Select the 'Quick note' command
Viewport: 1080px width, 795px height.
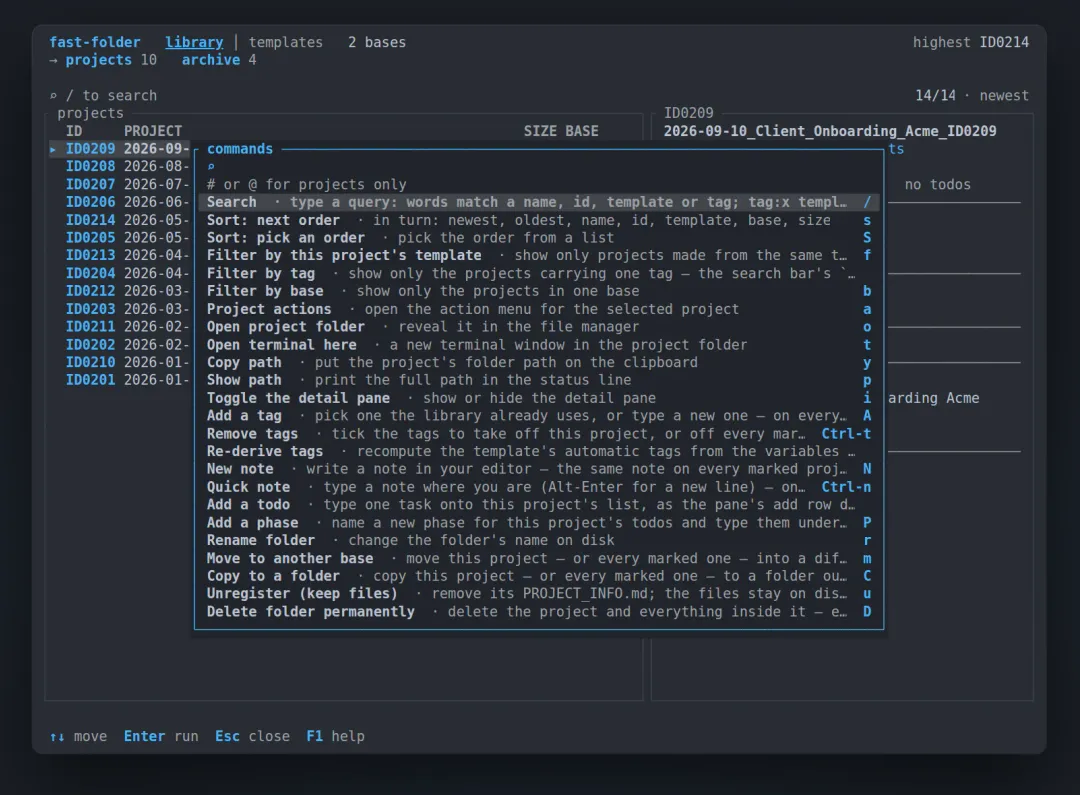click(x=539, y=487)
